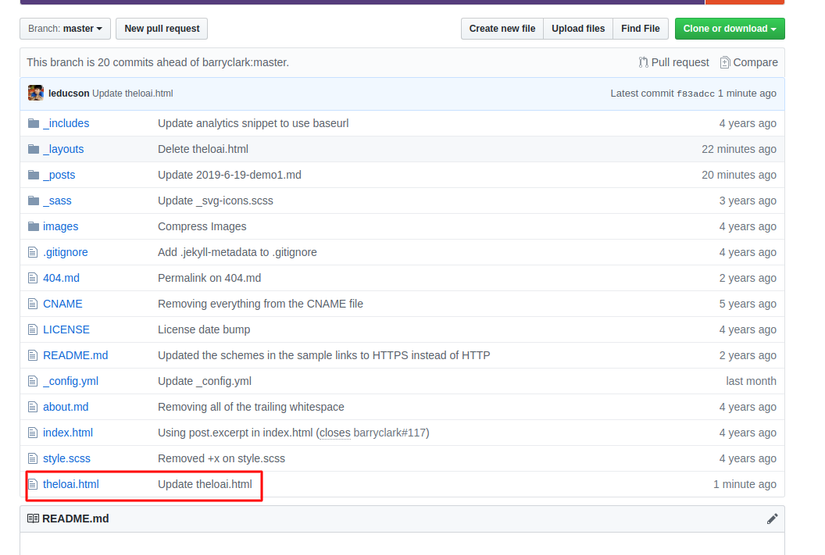Screen dimensions: 825x555
Task: Open the style.scss file
Action: 67,458
